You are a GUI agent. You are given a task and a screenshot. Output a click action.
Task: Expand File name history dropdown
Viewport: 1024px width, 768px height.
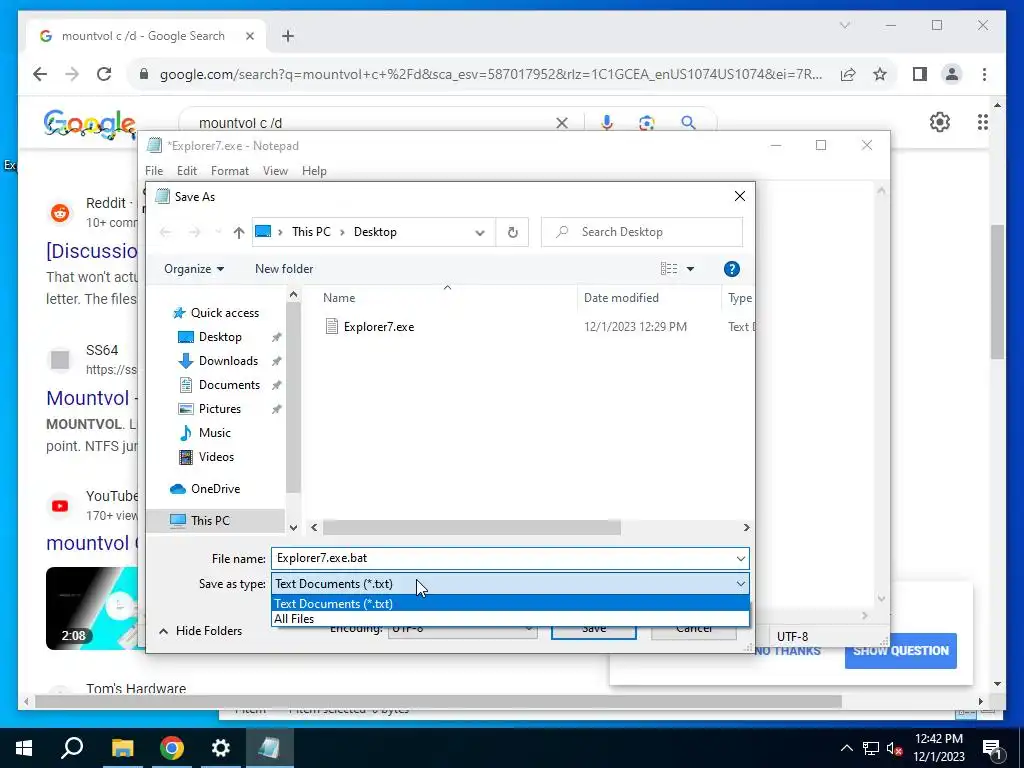click(x=741, y=558)
